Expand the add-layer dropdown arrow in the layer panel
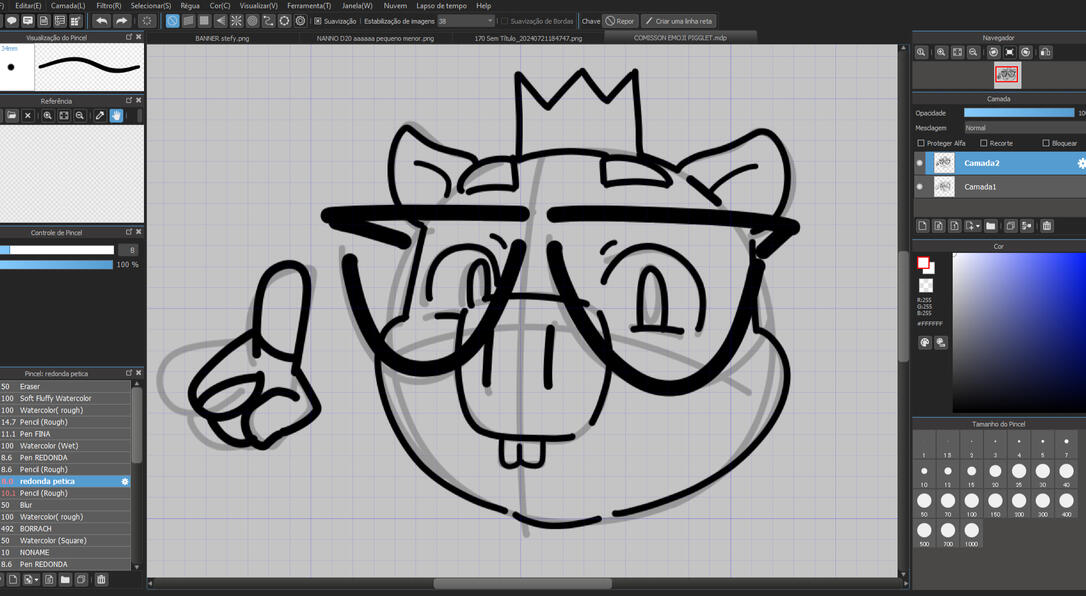The height and width of the screenshot is (596, 1086). click(977, 225)
